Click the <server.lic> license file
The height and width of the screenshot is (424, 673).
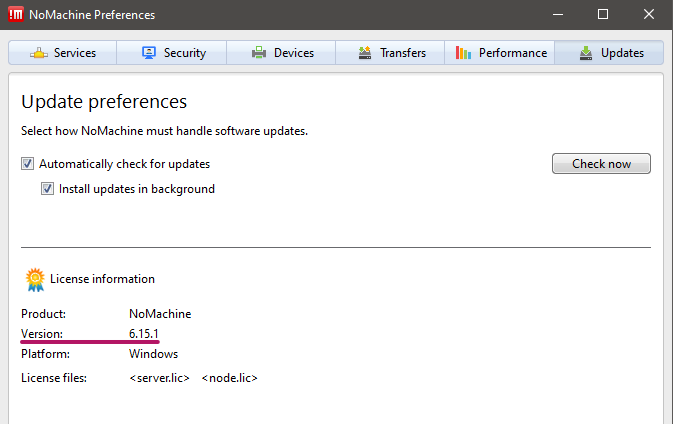click(x=159, y=378)
